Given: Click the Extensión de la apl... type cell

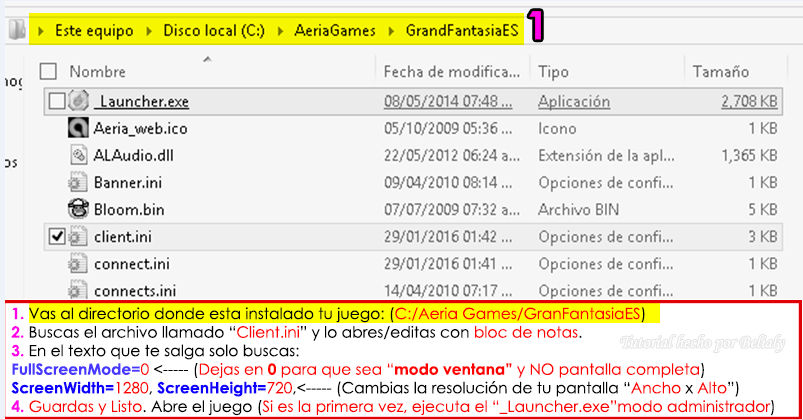Looking at the screenshot, I should 606,155.
